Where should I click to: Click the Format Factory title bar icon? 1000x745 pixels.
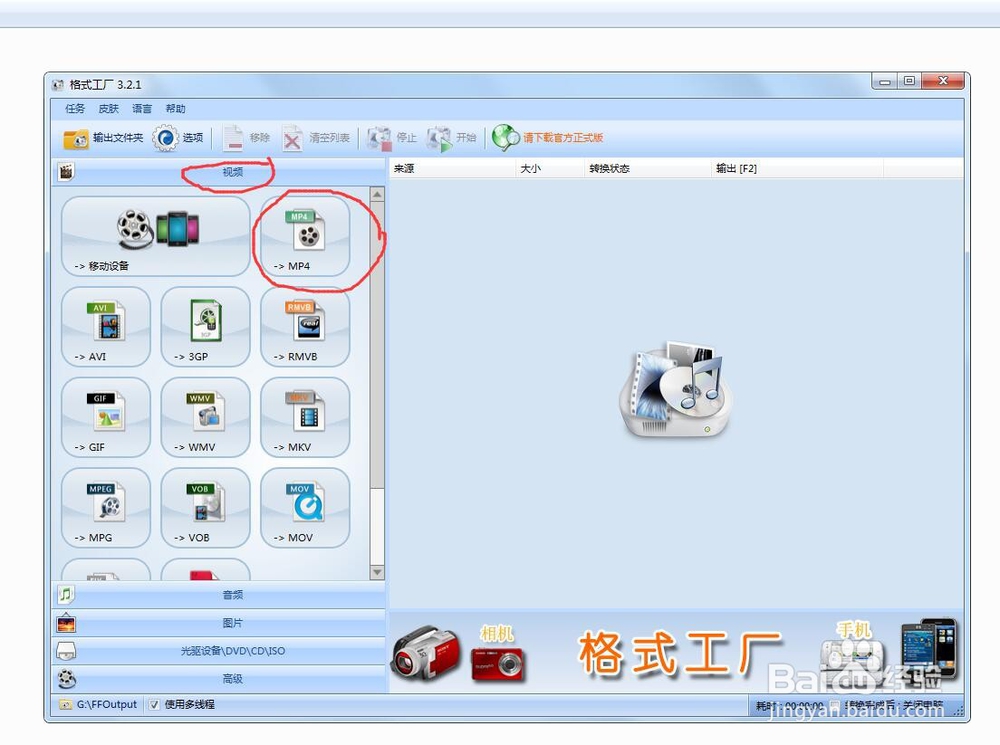click(x=58, y=85)
